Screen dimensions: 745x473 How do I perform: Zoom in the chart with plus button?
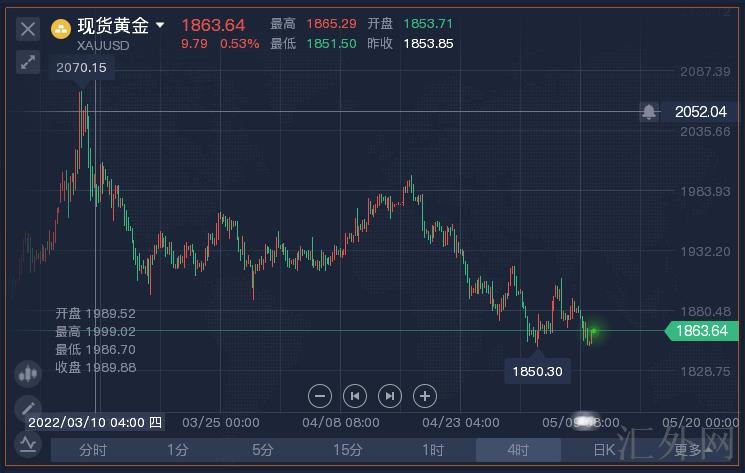coord(424,395)
